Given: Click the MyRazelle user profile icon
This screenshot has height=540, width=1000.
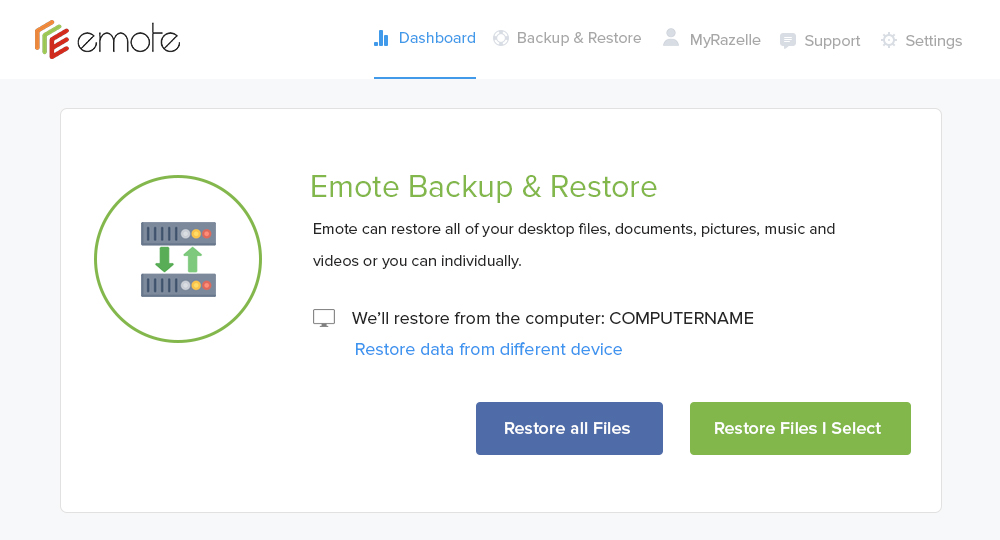Looking at the screenshot, I should click(671, 38).
